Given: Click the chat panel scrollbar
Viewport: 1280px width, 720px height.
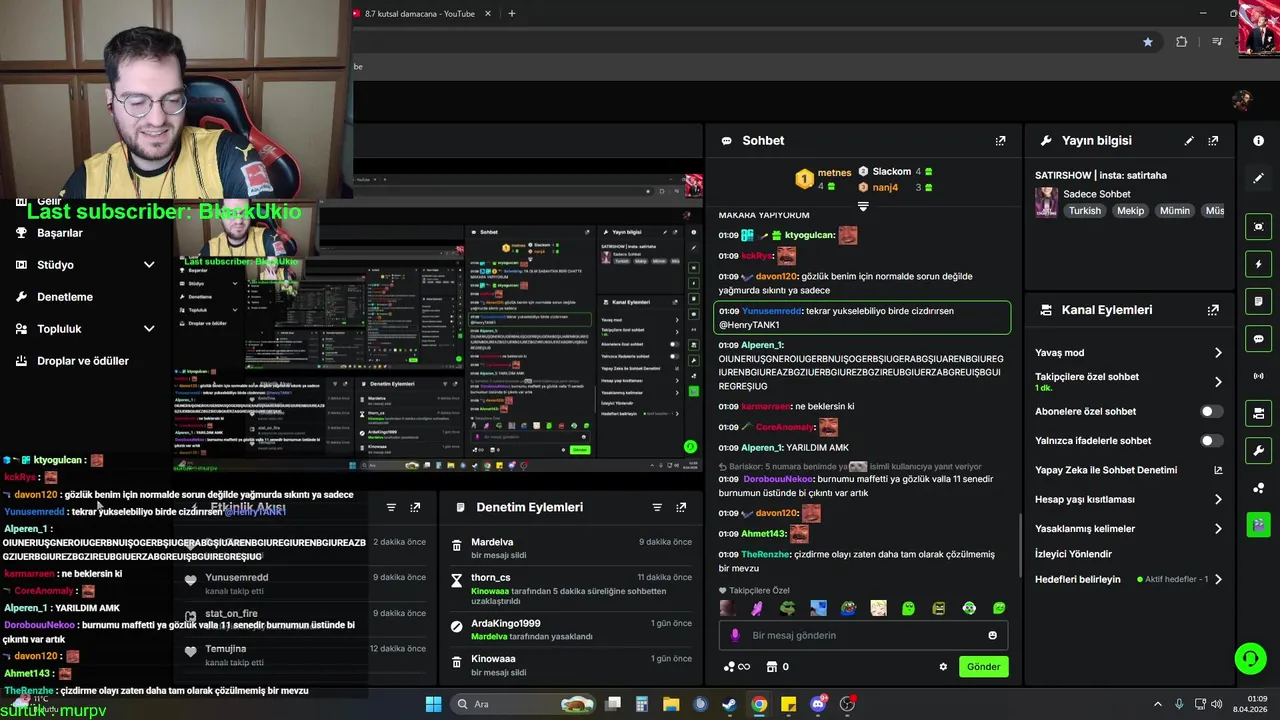Looking at the screenshot, I should tap(1020, 547).
